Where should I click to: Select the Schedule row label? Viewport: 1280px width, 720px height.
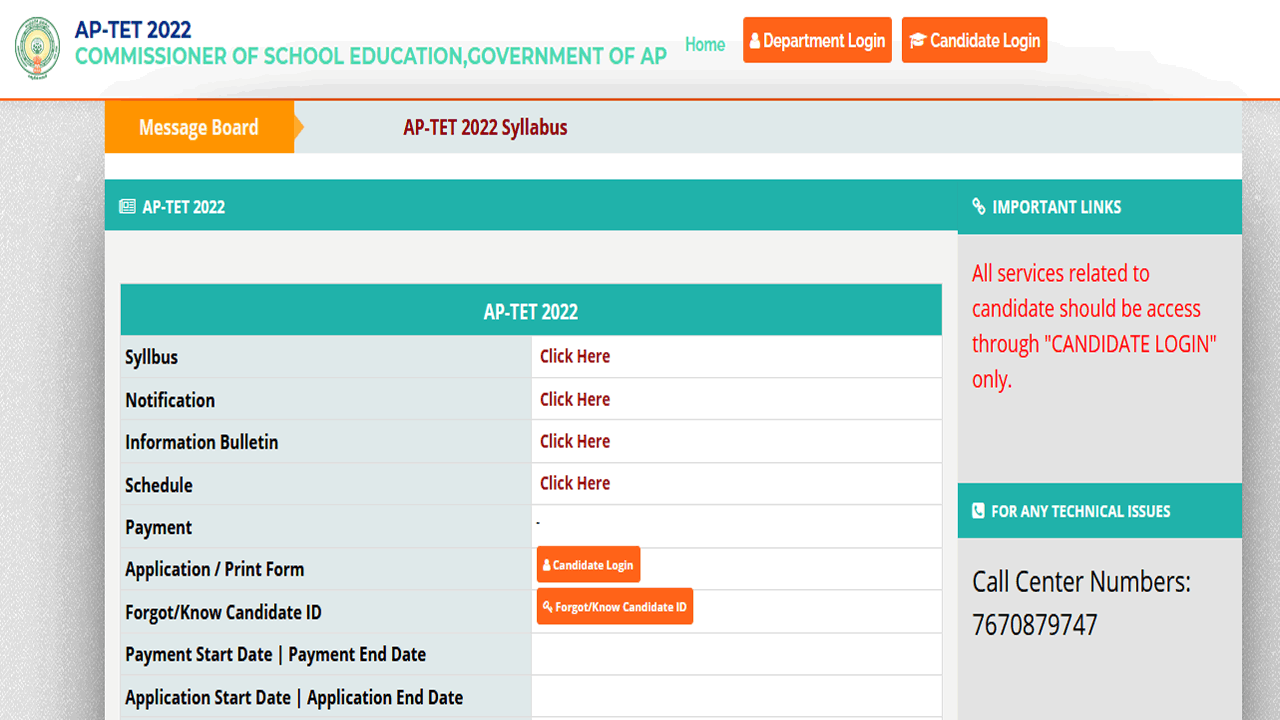coord(159,485)
